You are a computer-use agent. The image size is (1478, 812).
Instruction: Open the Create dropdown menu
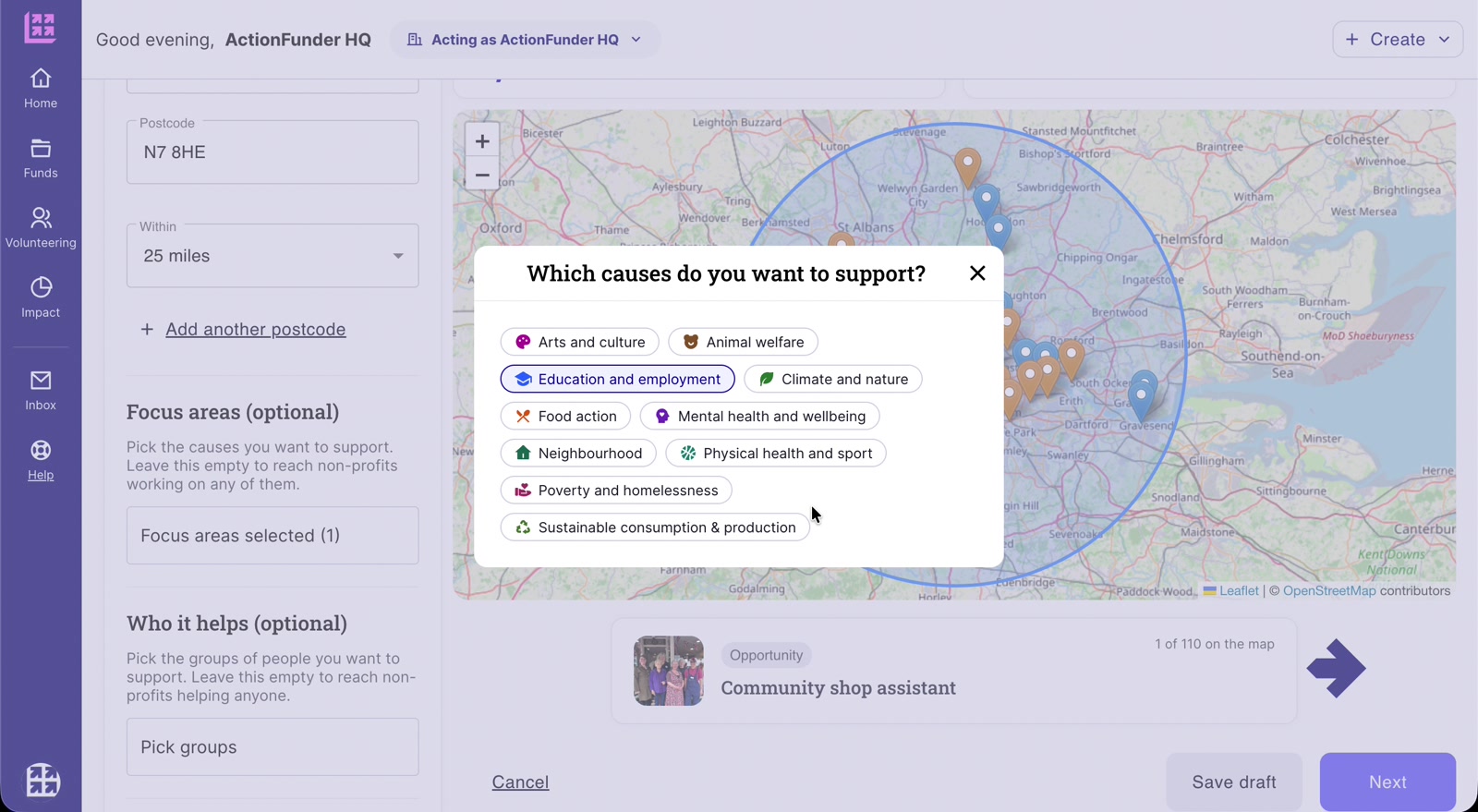point(1398,40)
